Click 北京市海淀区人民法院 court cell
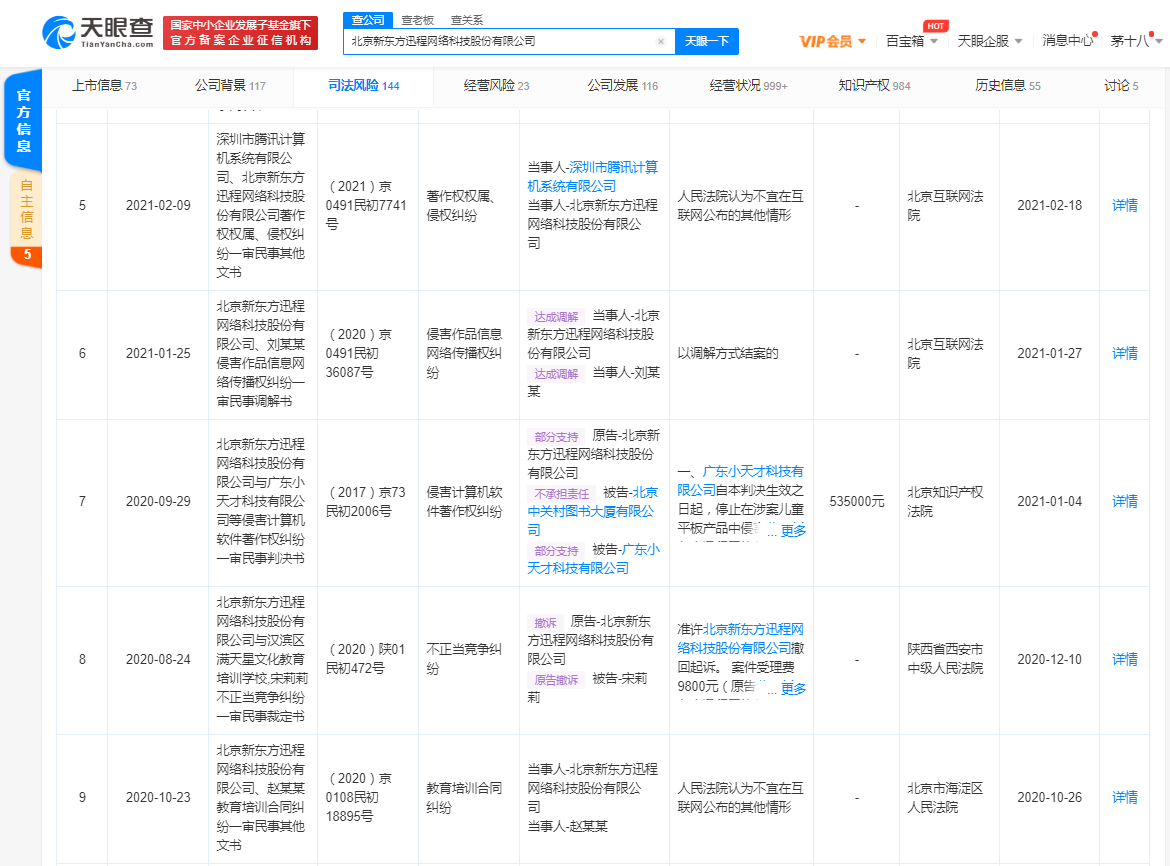Viewport: 1170px width, 866px height. [945, 797]
